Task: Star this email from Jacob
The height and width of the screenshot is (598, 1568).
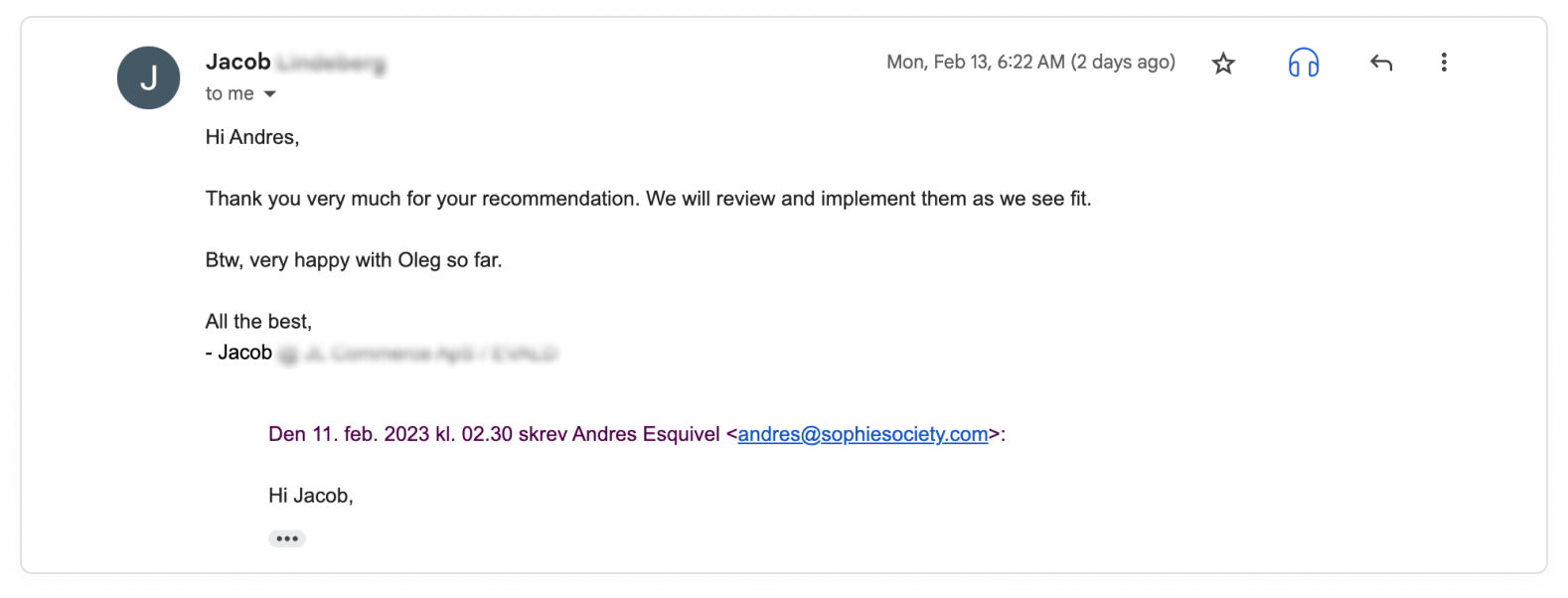Action: [1223, 64]
